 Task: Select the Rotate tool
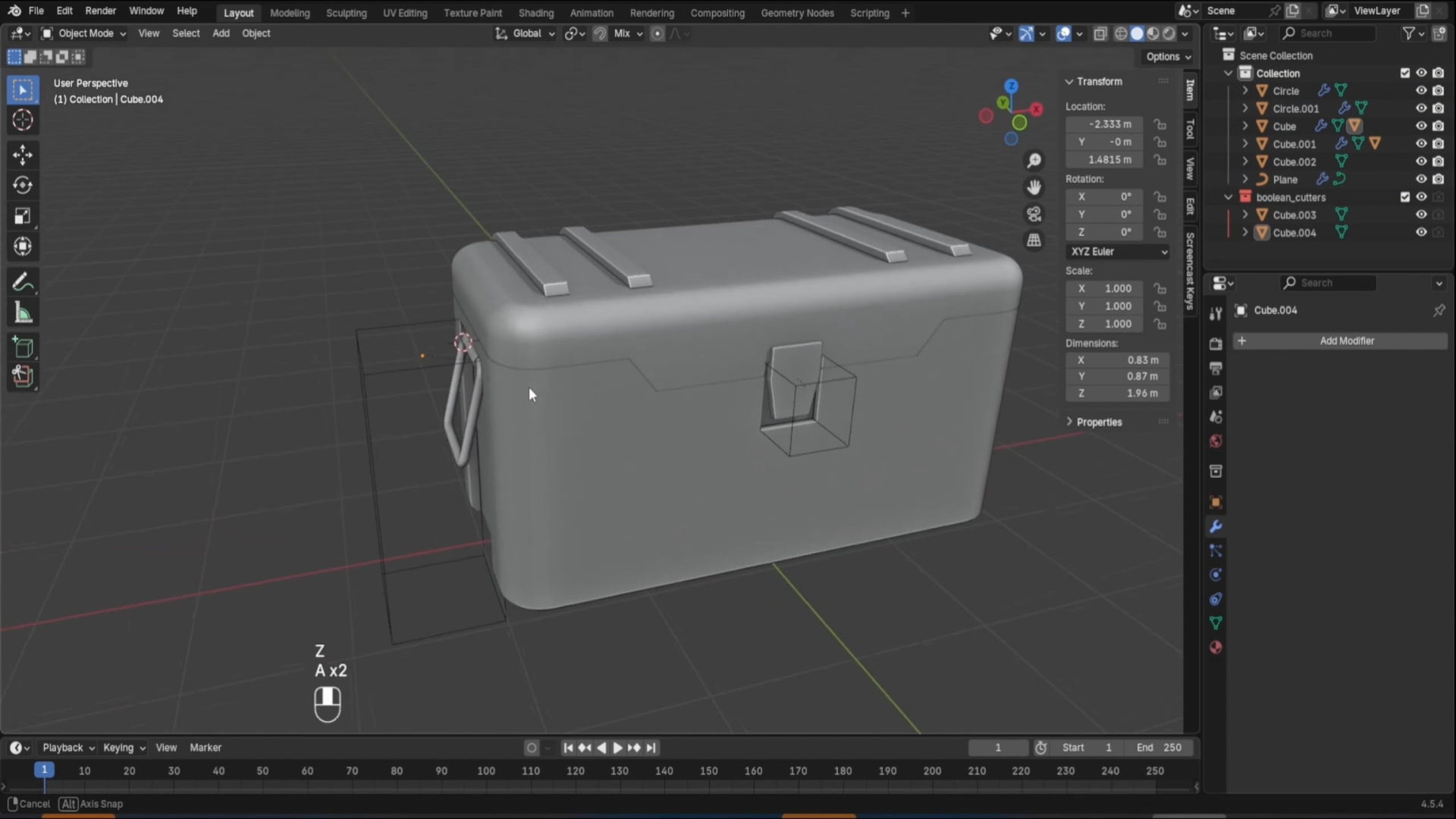click(23, 185)
